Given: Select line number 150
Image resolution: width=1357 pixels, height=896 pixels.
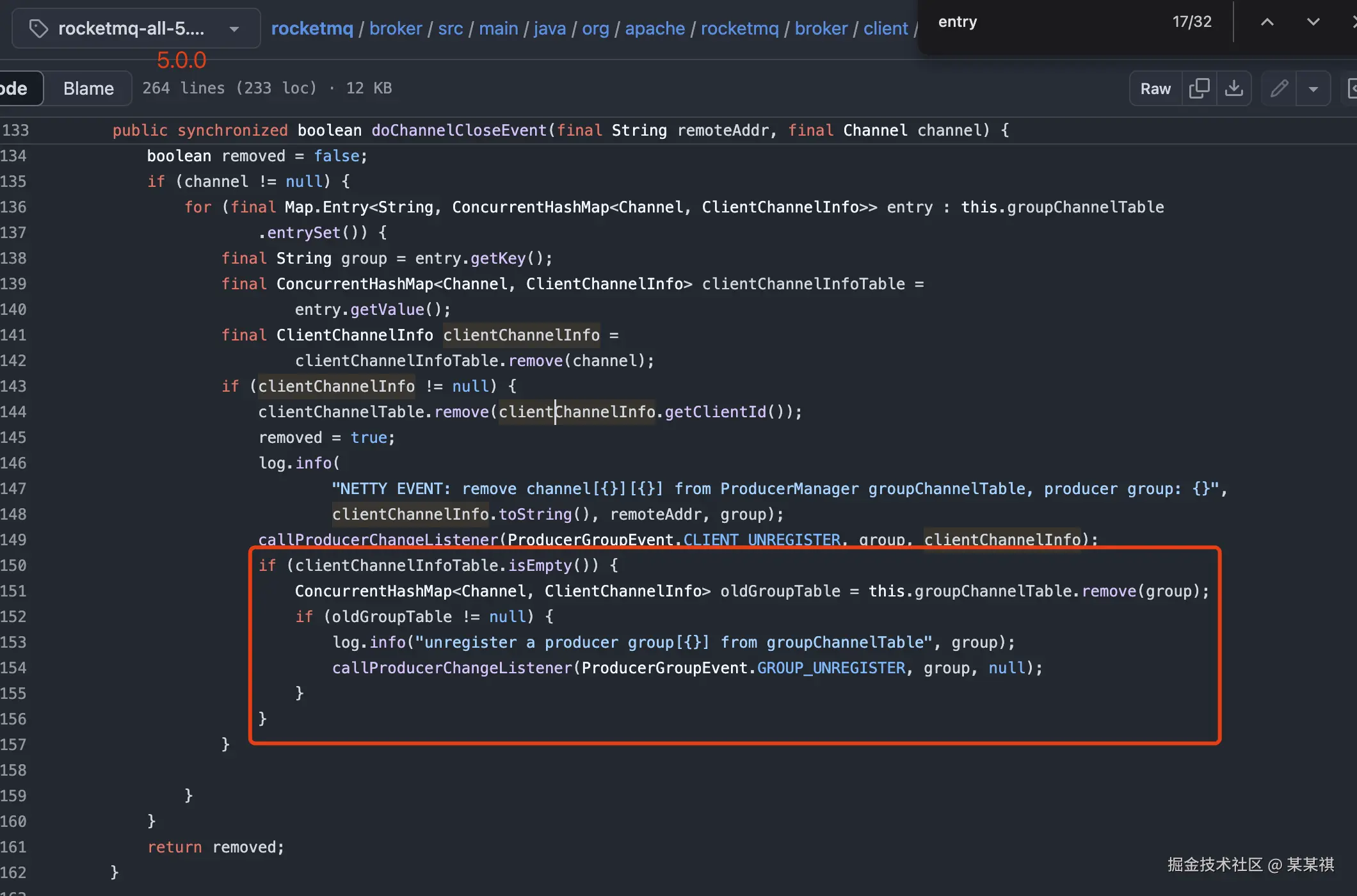Looking at the screenshot, I should tap(14, 565).
